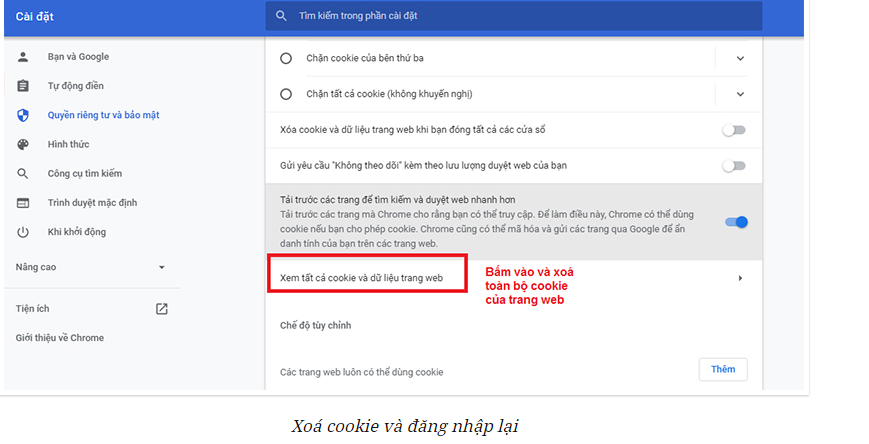Screen dimensions: 869x444
Task: Select radio Chặn tất cả cookie
Action: coord(286,94)
